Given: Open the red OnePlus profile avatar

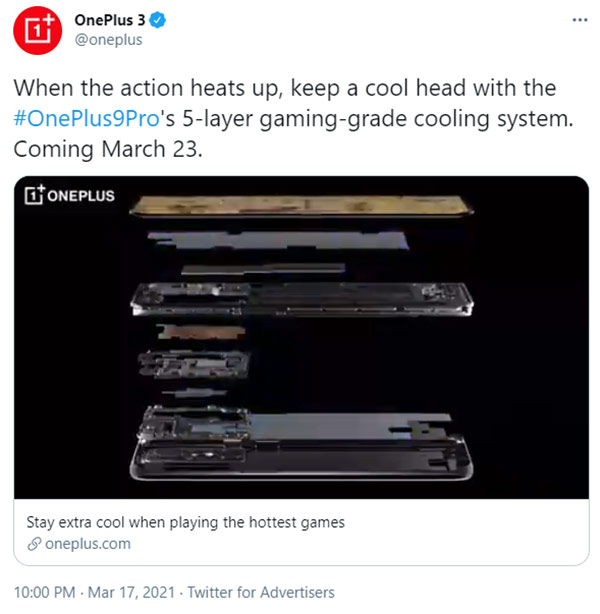Looking at the screenshot, I should coord(38,31).
